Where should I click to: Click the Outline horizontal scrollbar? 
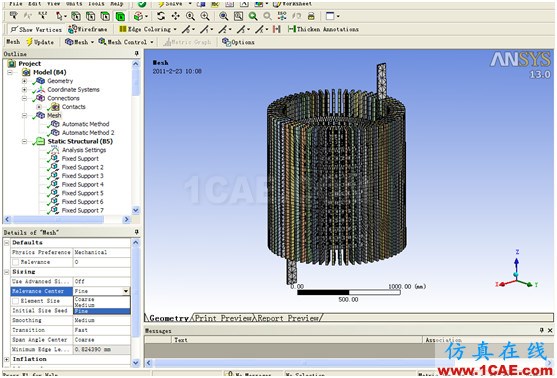pos(67,220)
